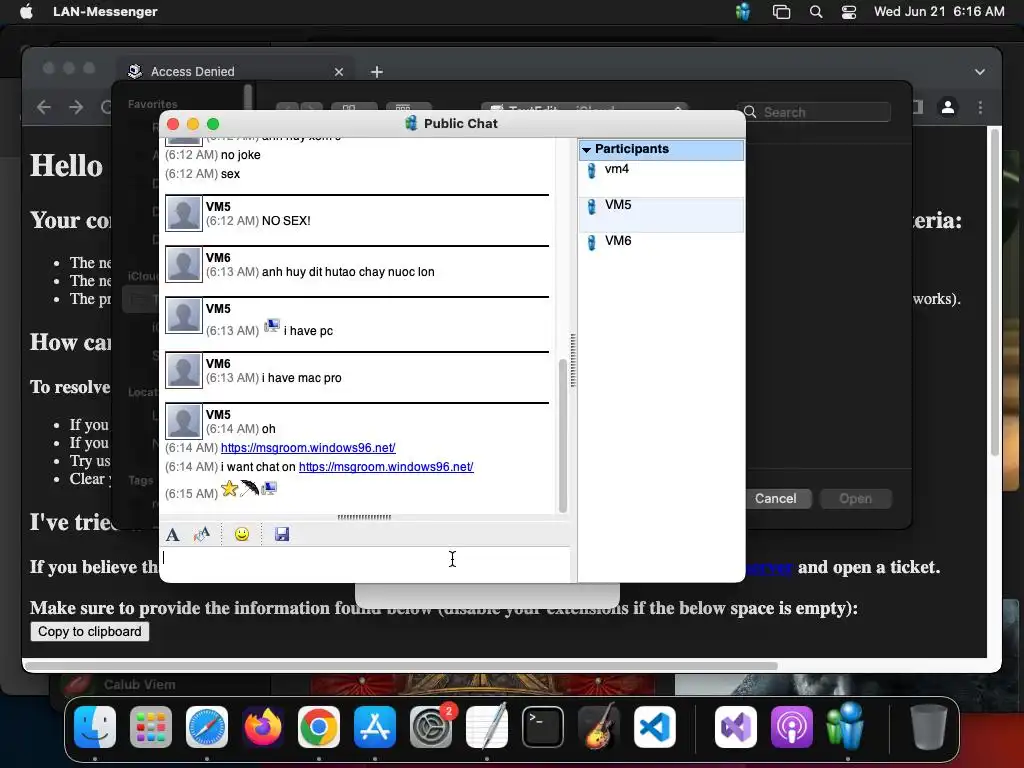Close the Access Denied browser tab
The height and width of the screenshot is (768, 1024).
point(338,72)
